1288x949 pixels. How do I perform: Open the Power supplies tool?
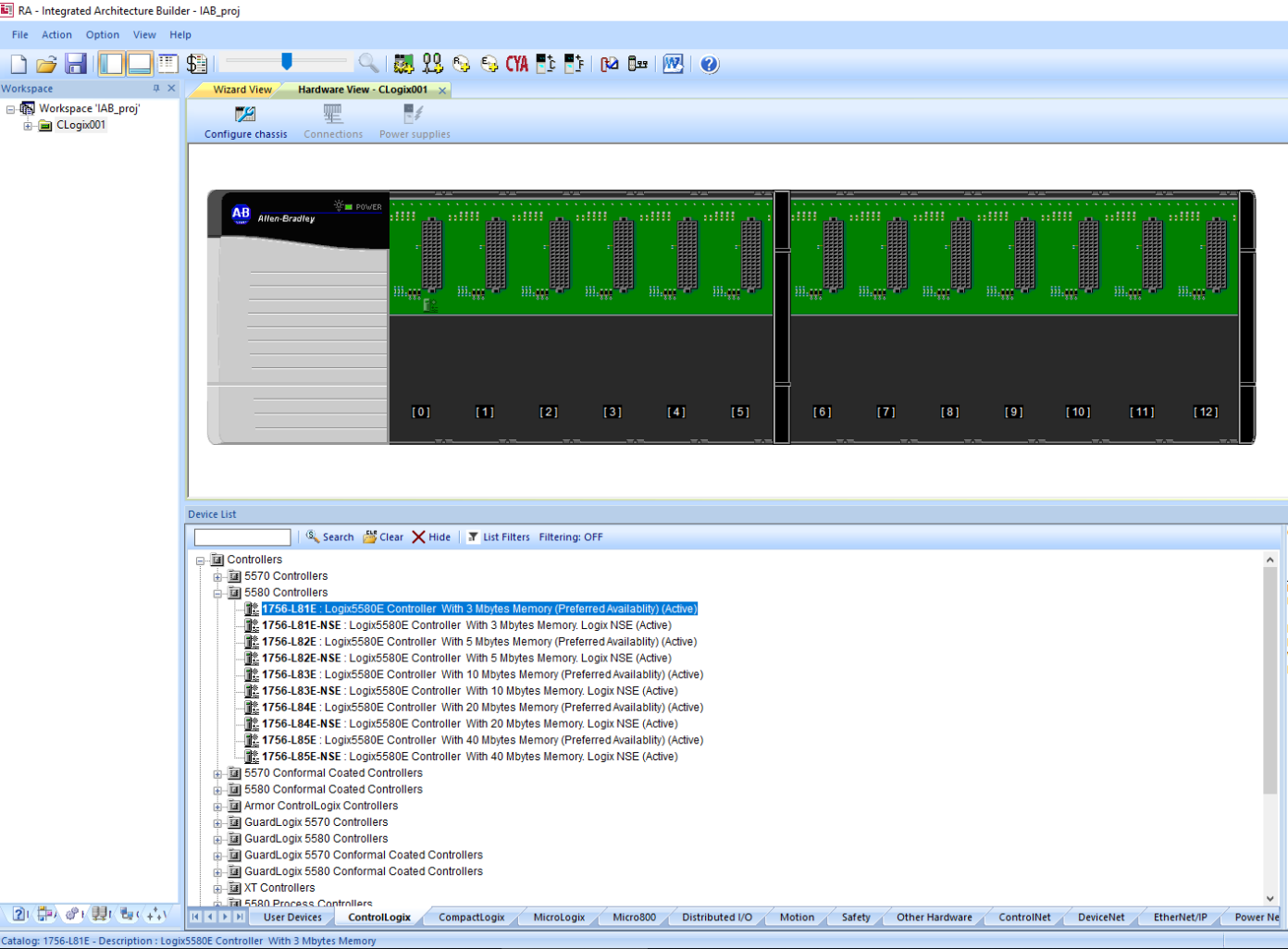[x=413, y=120]
